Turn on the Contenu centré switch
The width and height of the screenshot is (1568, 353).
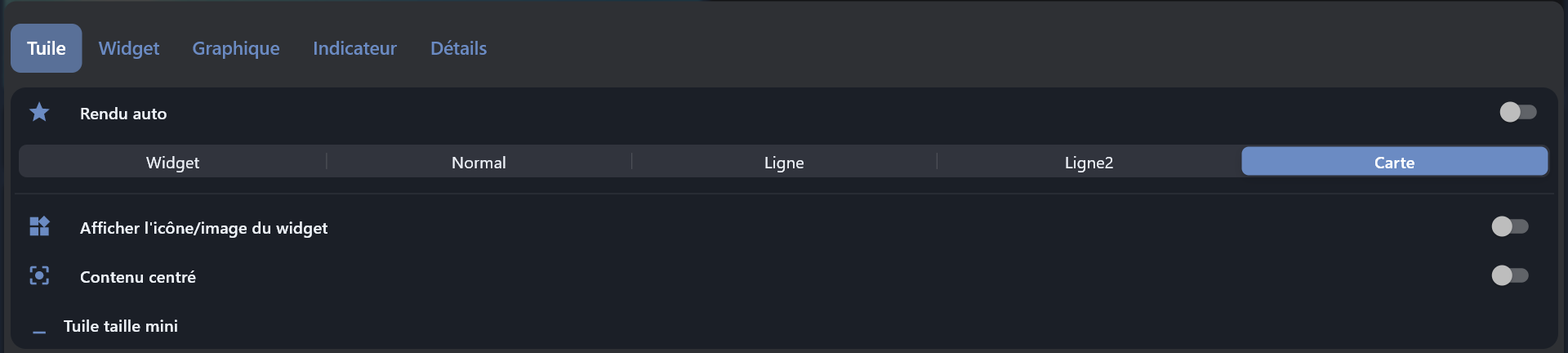tap(1509, 276)
